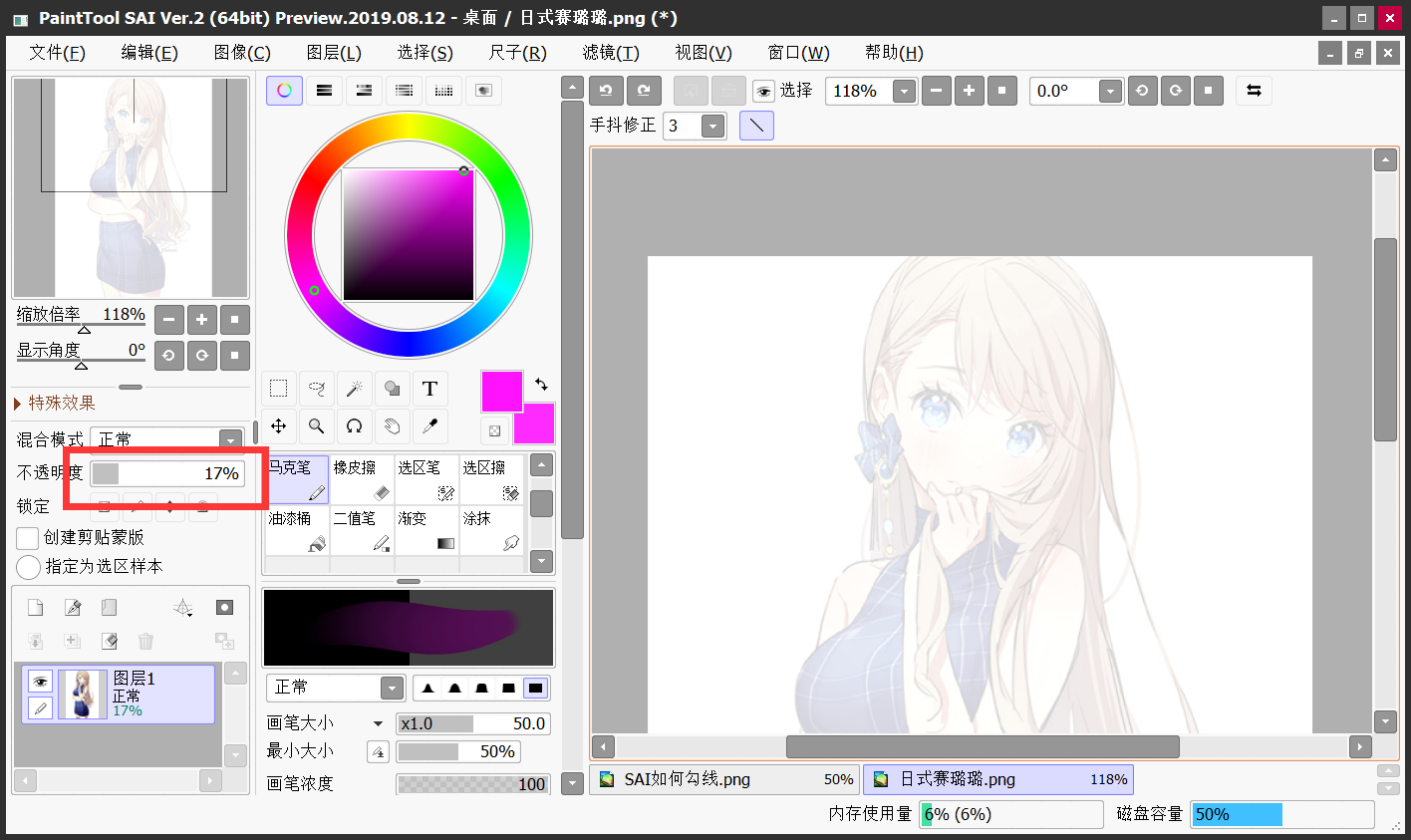Create a new normal layer
The width and height of the screenshot is (1411, 840).
coord(35,608)
